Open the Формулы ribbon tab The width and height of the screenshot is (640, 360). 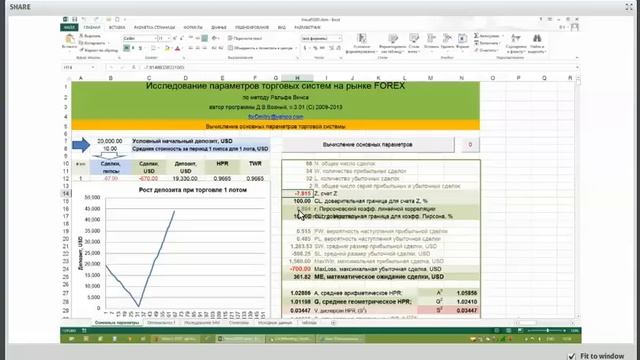(x=193, y=27)
